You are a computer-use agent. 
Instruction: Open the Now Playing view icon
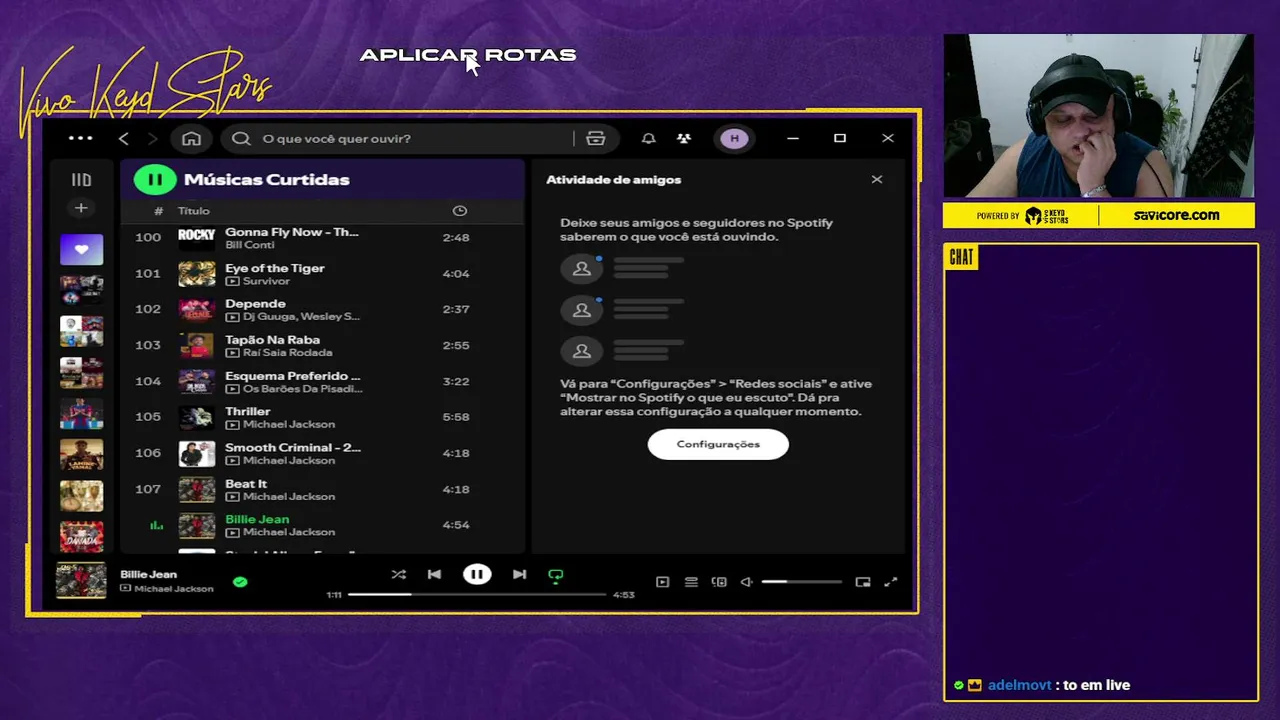coord(662,582)
